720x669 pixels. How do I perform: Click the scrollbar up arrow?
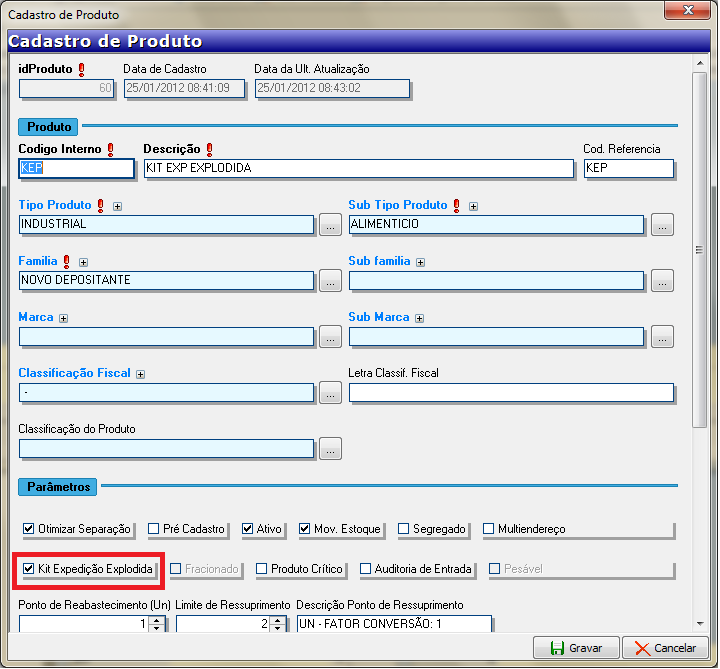(700, 63)
